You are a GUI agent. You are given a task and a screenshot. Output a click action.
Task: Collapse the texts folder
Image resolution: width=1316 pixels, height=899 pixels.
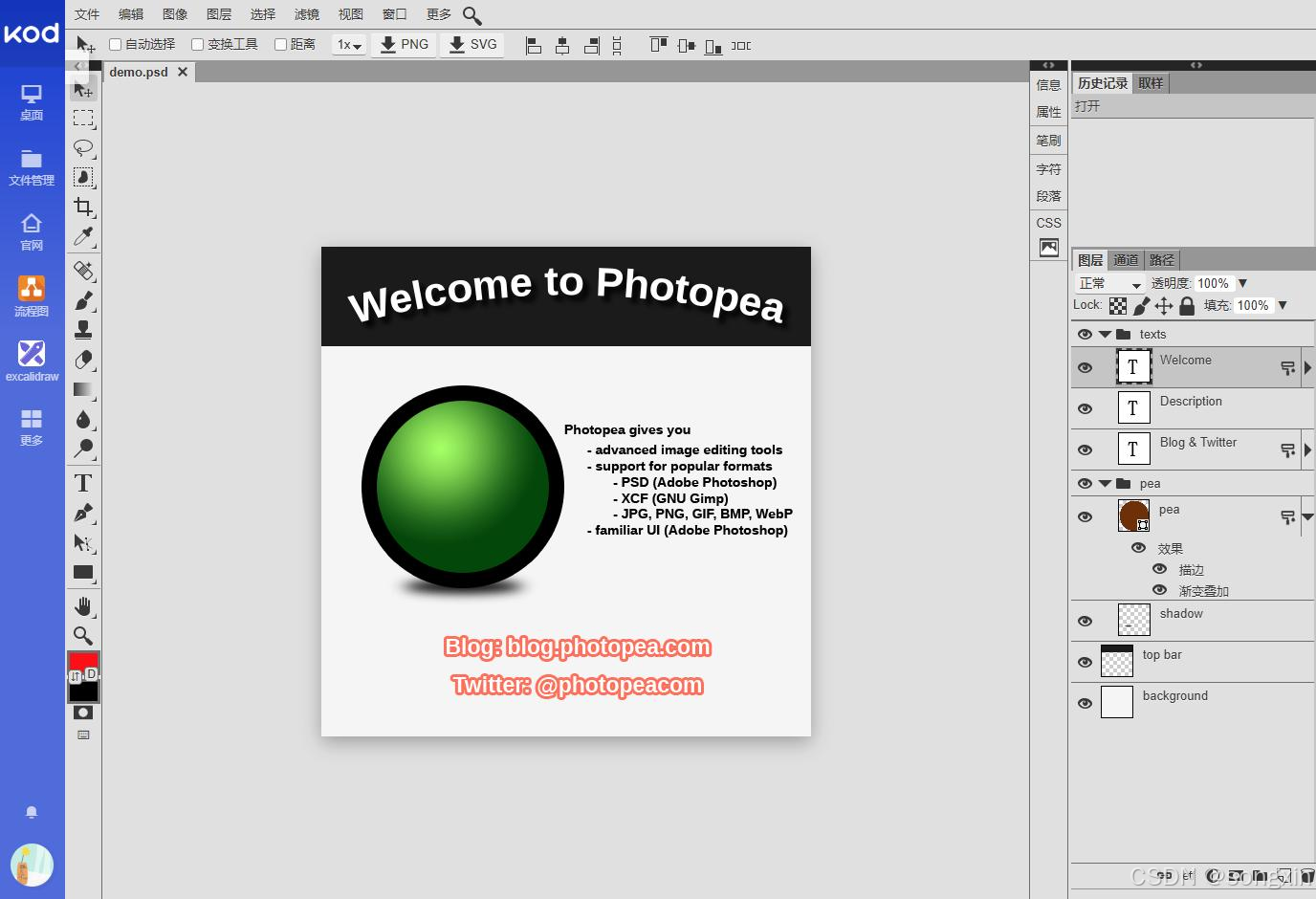click(1105, 335)
